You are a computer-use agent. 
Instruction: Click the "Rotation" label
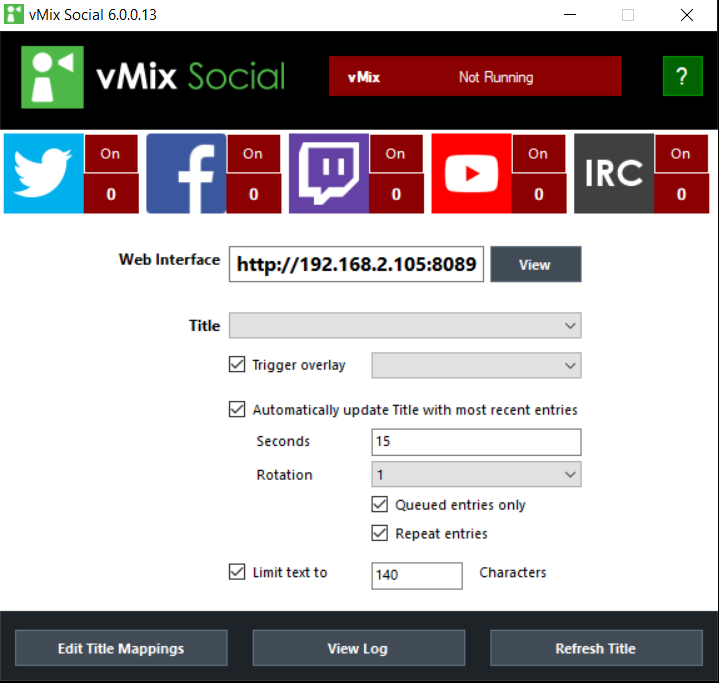click(x=284, y=475)
